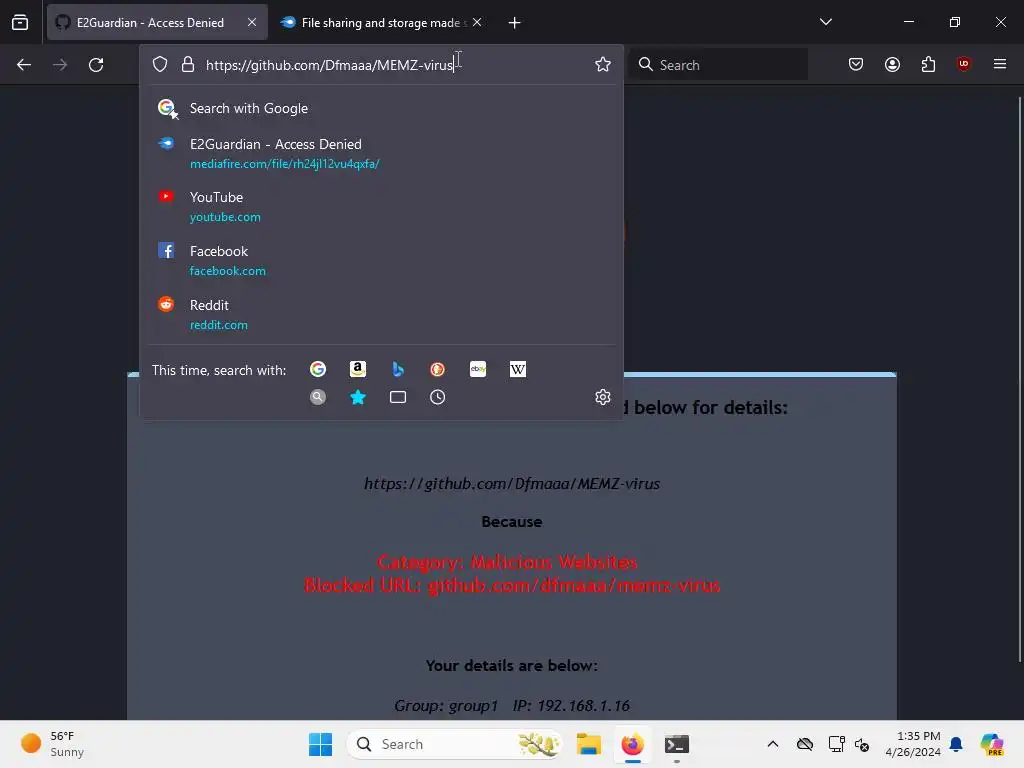Click Category: Malicious Websites text

507,562
